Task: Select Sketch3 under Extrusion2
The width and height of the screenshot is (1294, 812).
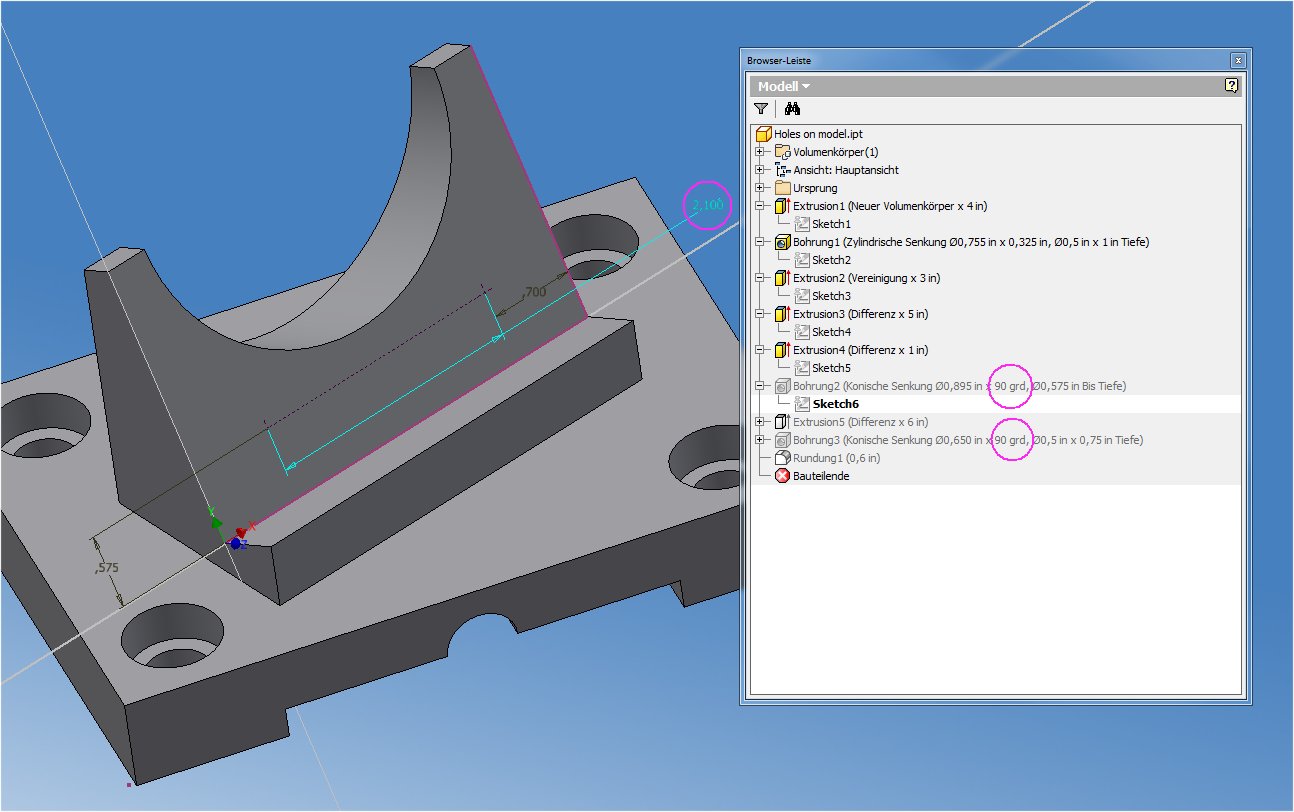Action: tap(831, 296)
